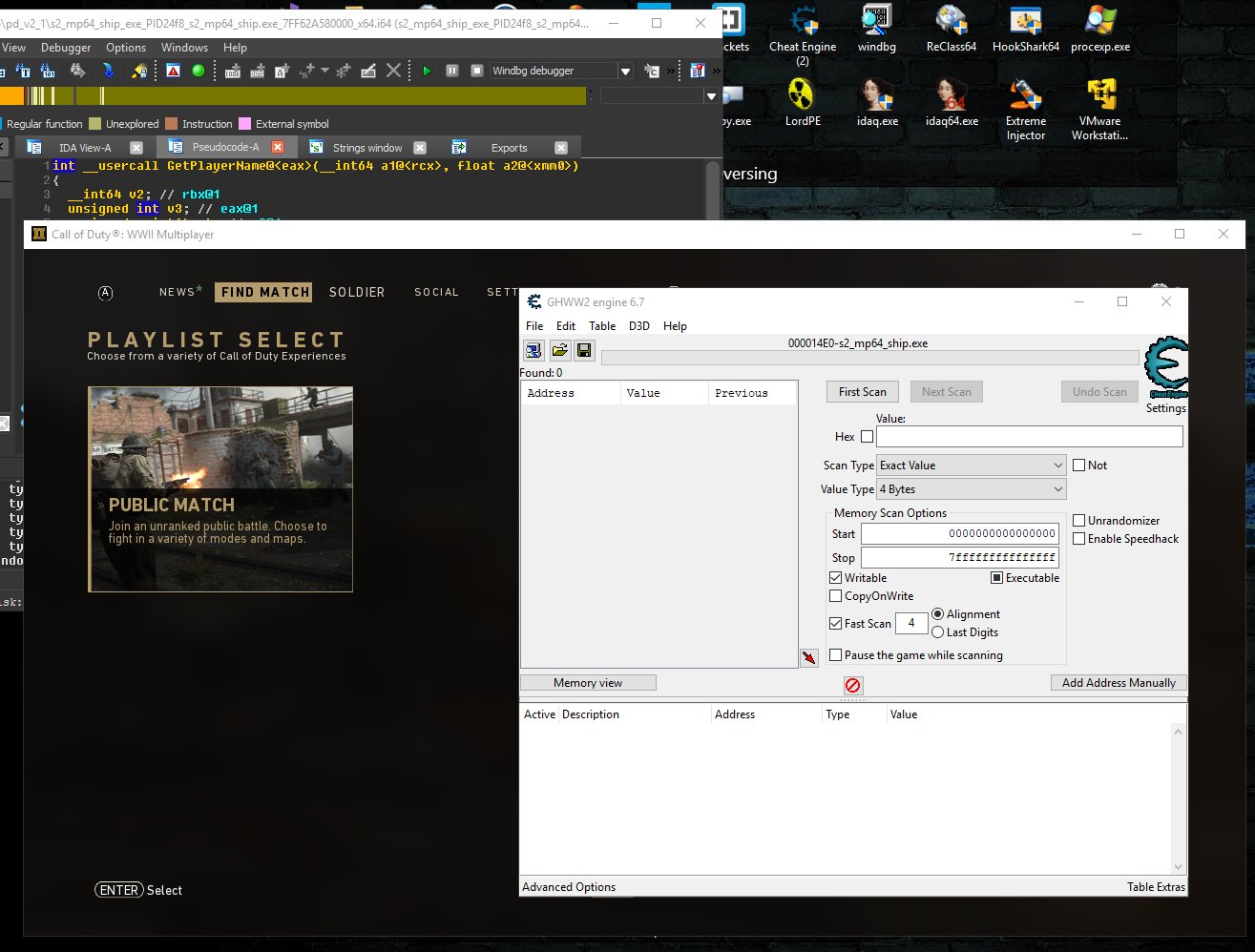Open the File menu in Cheat Engine
The width and height of the screenshot is (1255, 952).
click(534, 326)
